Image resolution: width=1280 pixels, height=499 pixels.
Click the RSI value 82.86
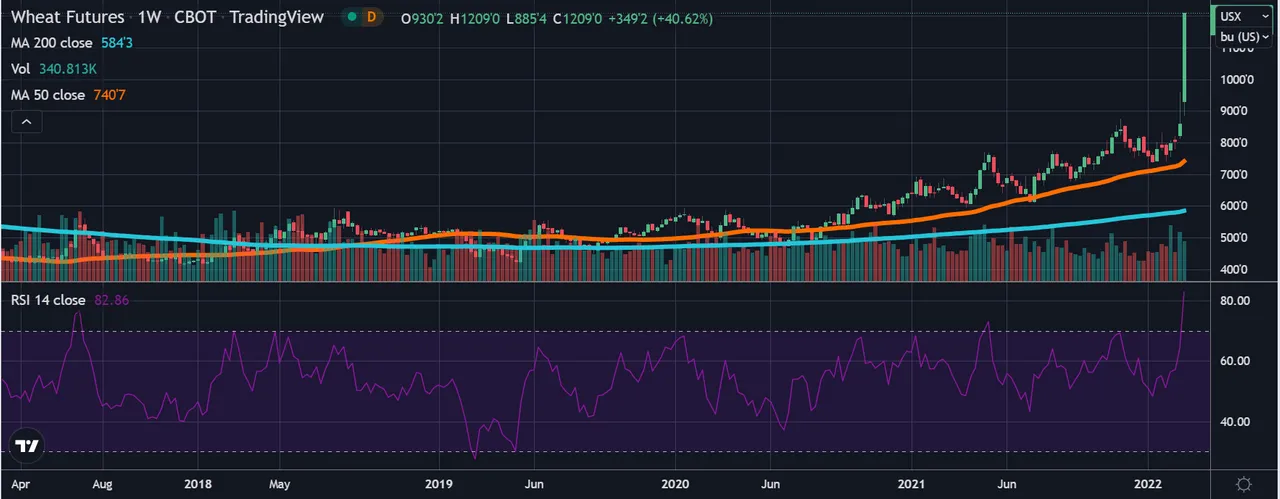(111, 300)
